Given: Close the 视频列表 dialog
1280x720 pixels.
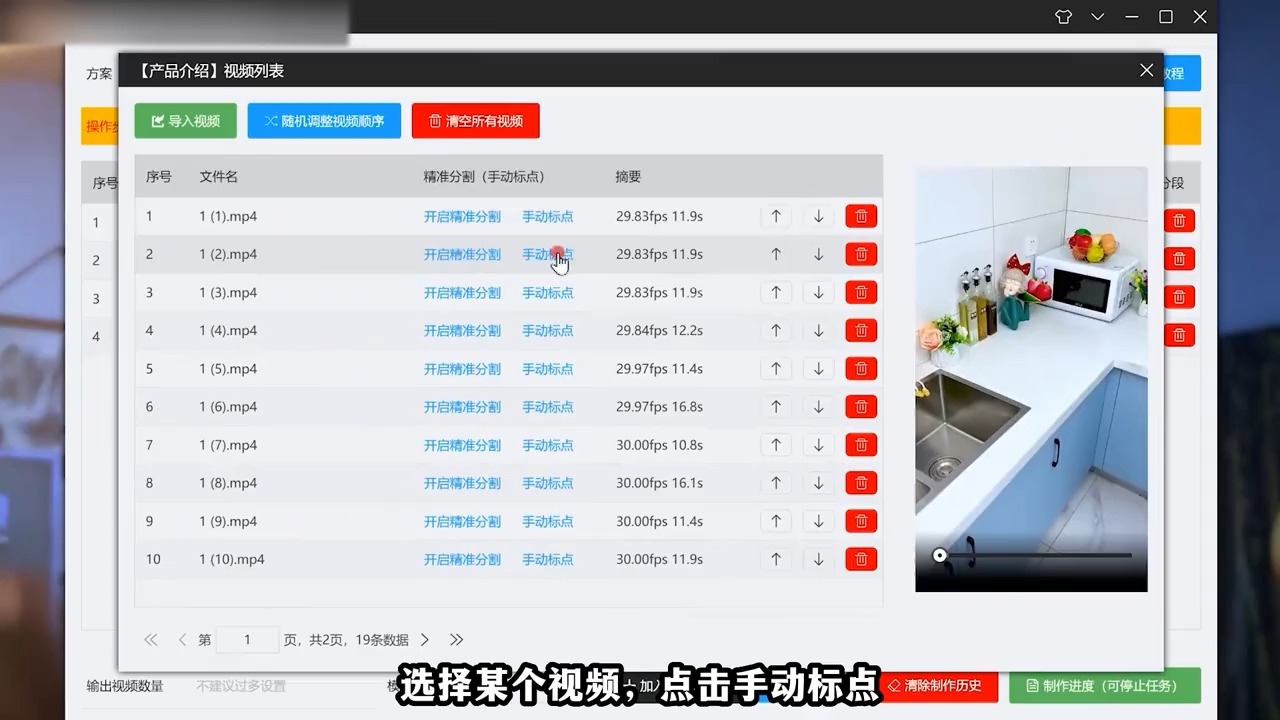Looking at the screenshot, I should click(x=1146, y=71).
